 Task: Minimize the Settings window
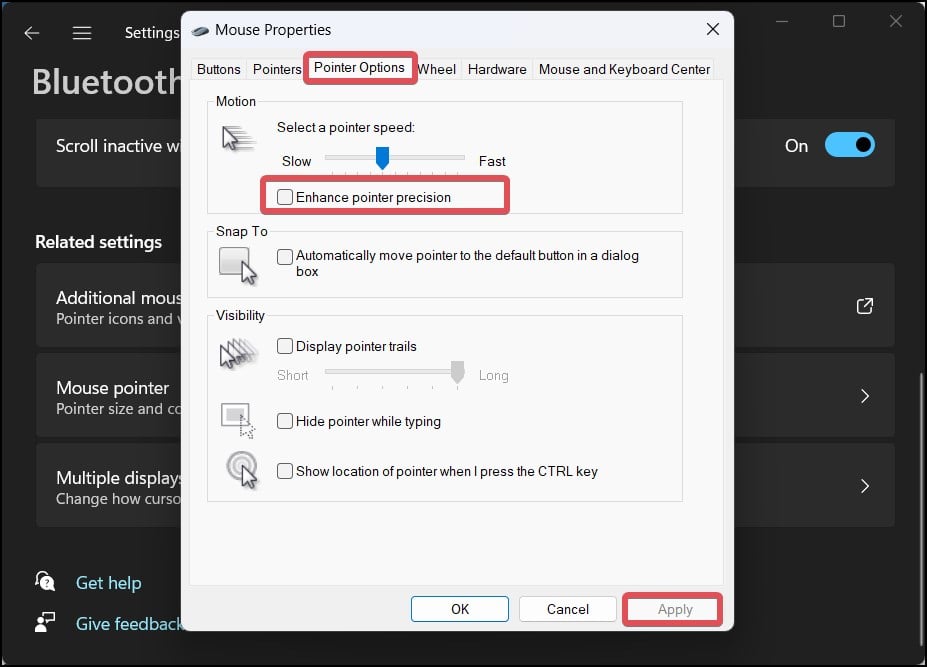(782, 21)
